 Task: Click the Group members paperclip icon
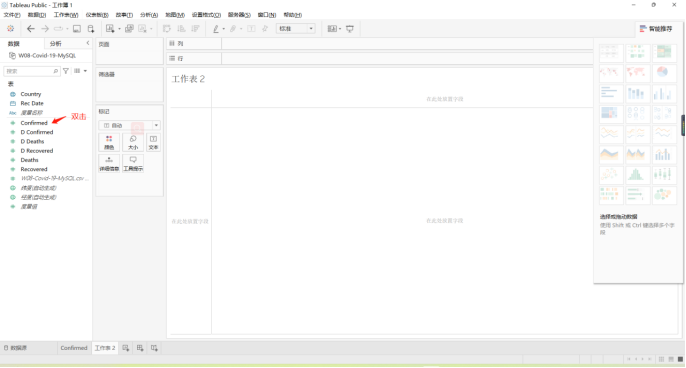[233, 29]
